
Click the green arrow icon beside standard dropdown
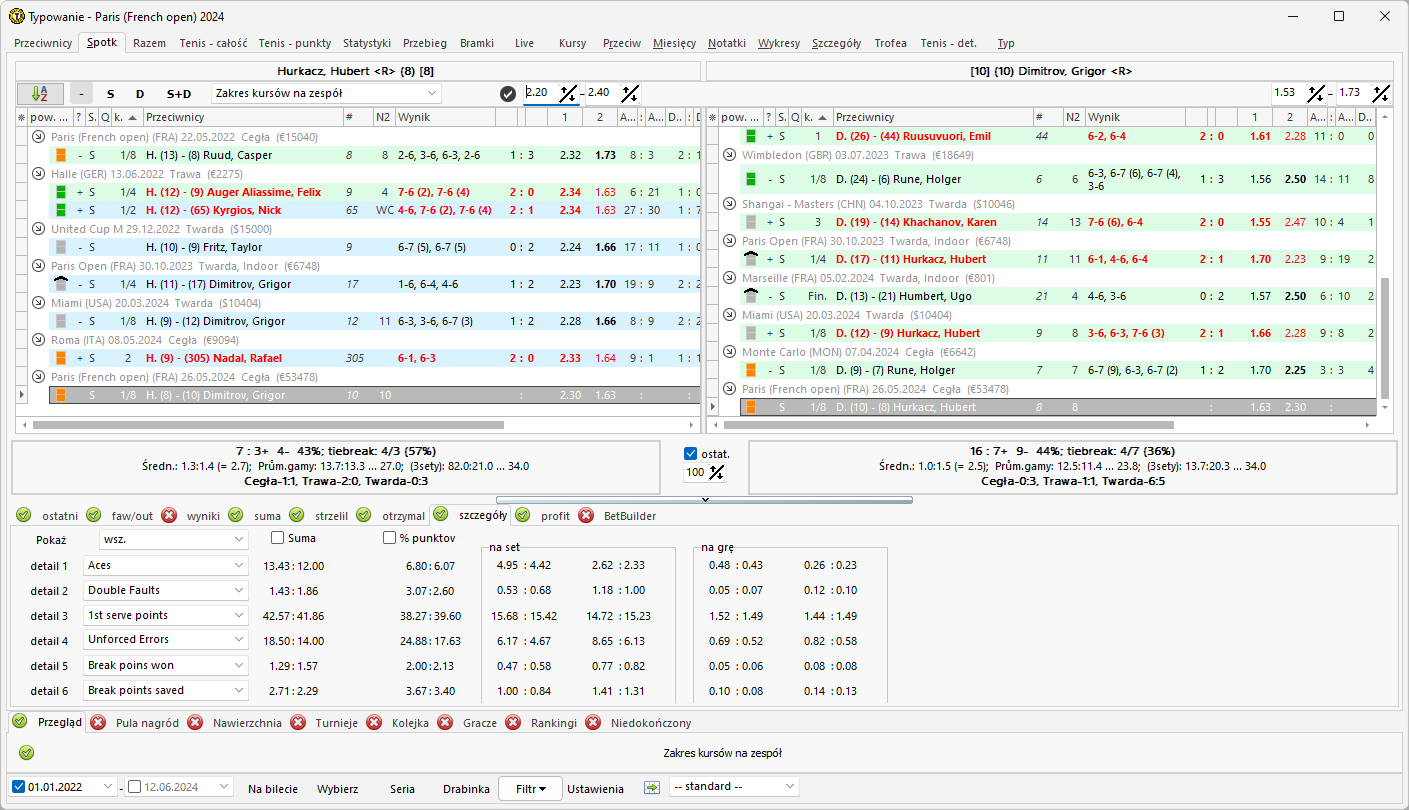(652, 787)
